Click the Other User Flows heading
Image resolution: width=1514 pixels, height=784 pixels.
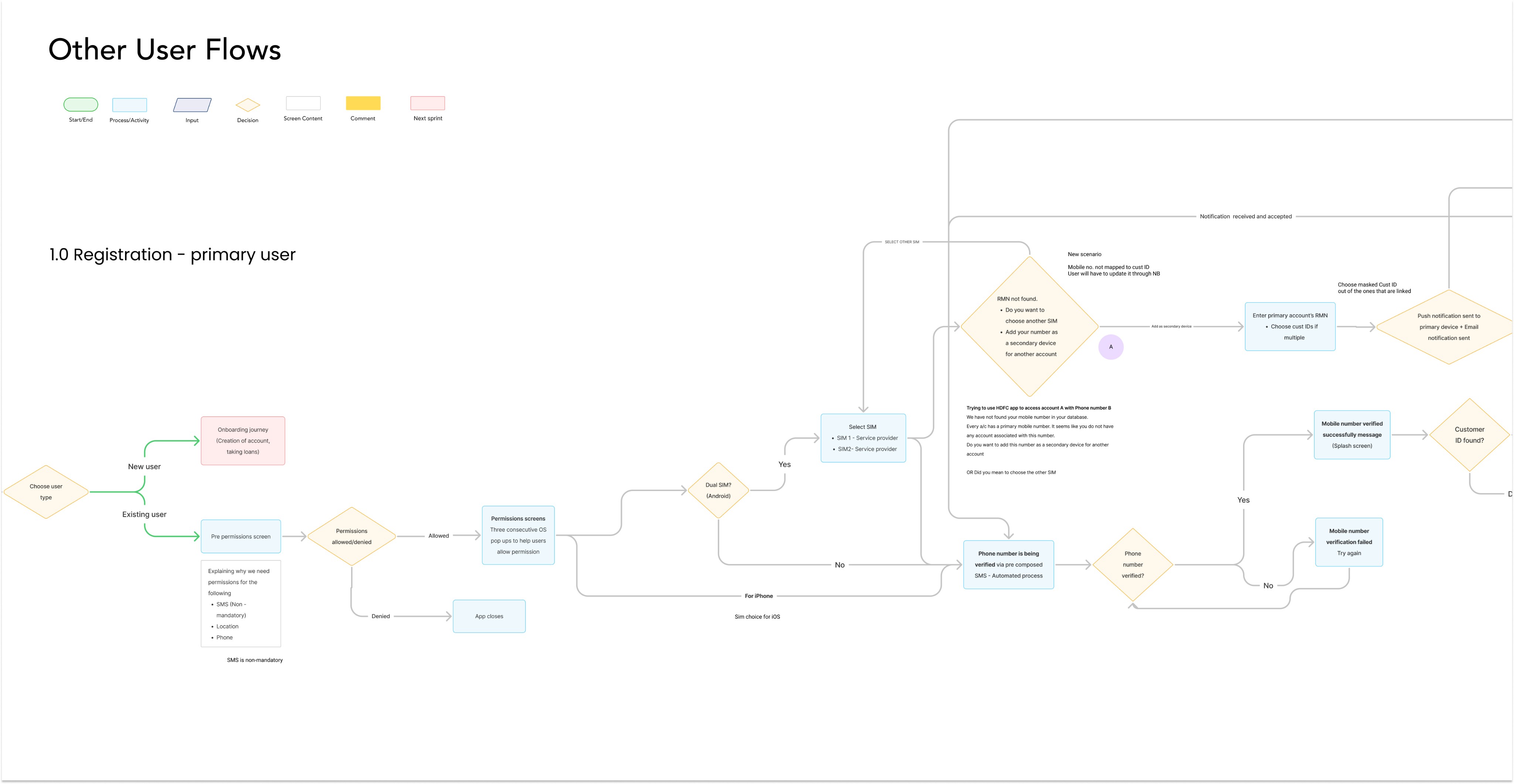[x=164, y=50]
